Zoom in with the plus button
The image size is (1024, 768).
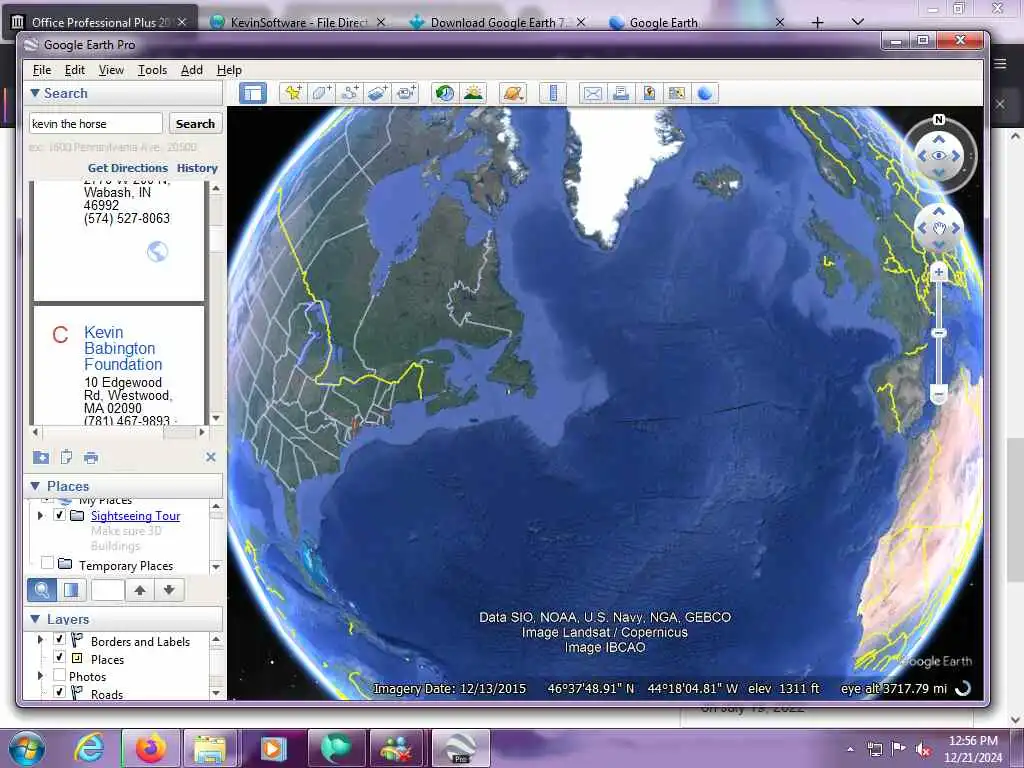(x=938, y=272)
